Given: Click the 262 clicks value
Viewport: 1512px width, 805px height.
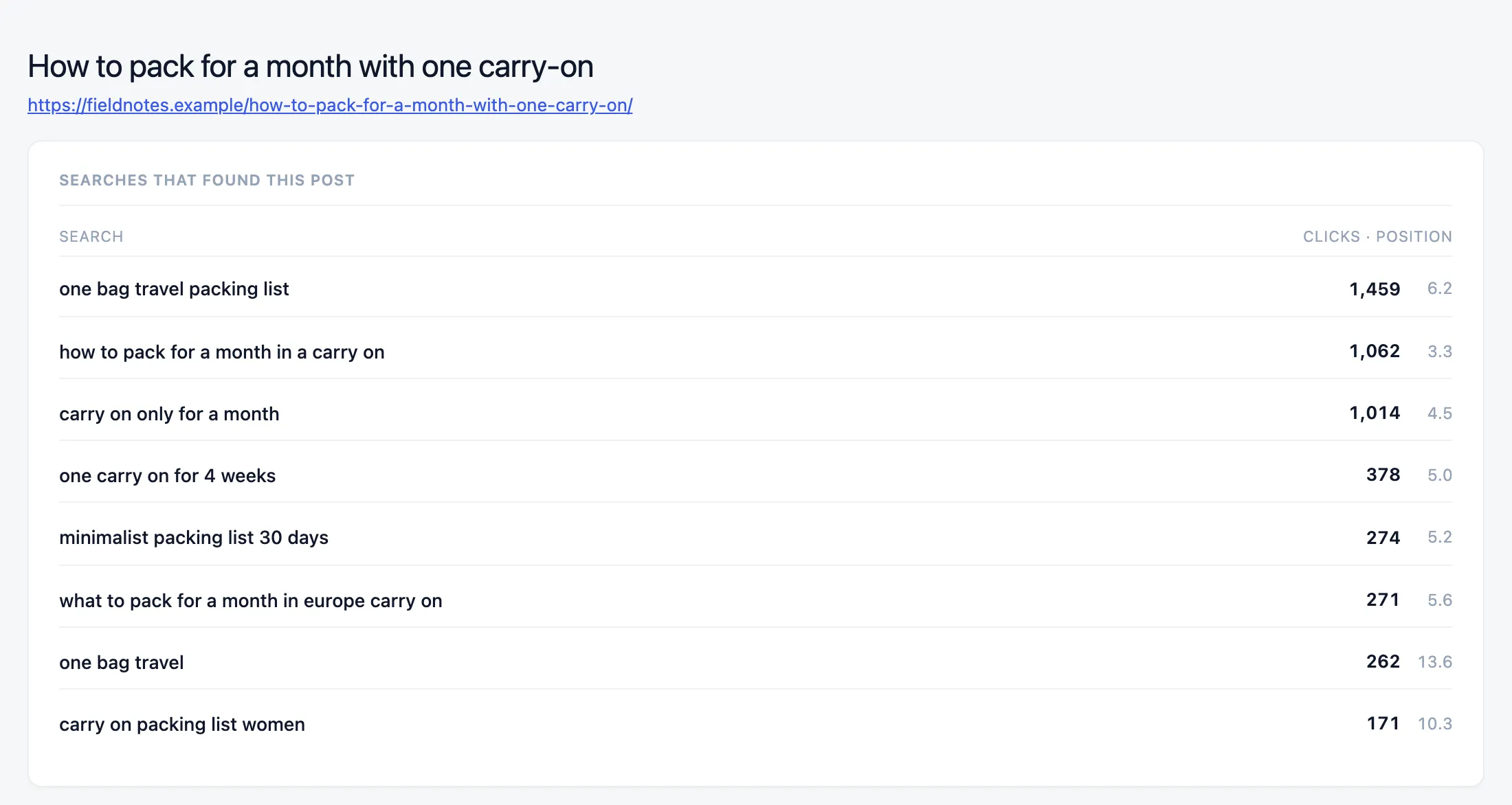Looking at the screenshot, I should 1383,662.
